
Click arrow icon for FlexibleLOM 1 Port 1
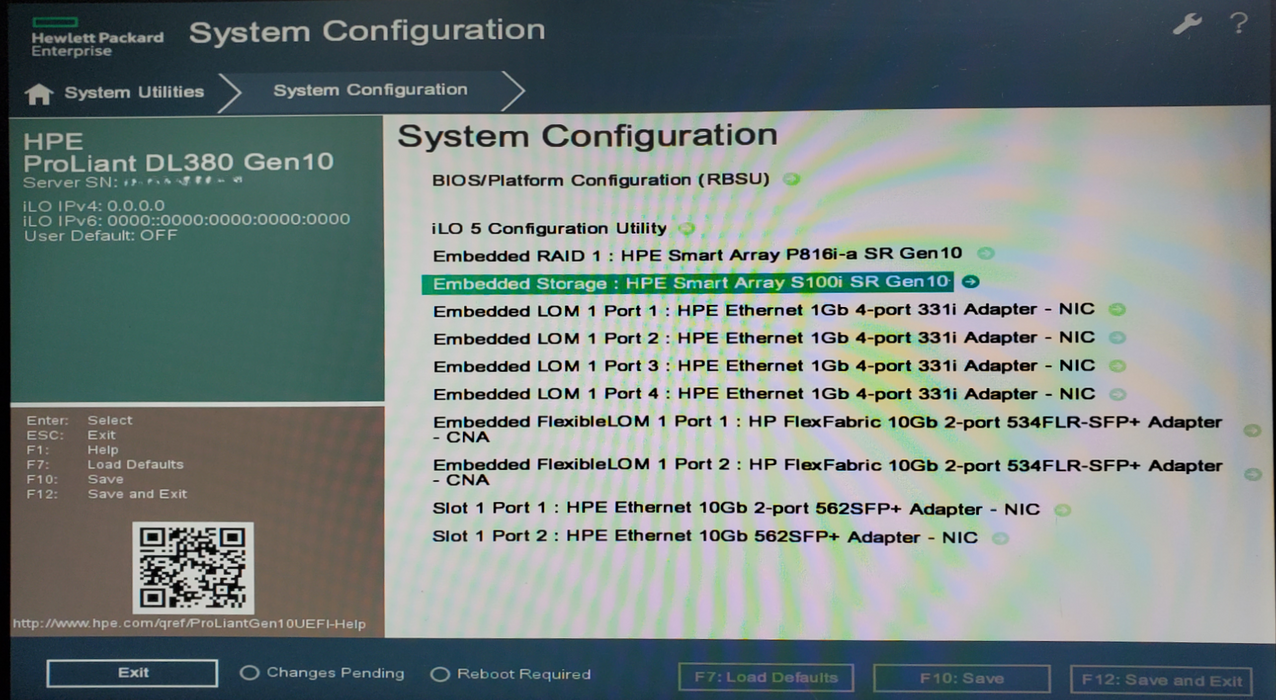pyautogui.click(x=1251, y=430)
